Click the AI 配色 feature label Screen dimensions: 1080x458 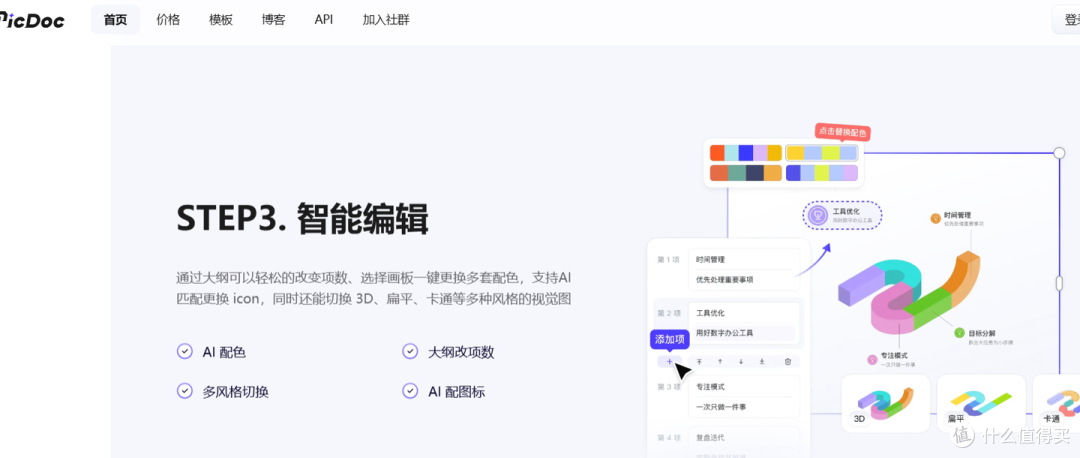click(x=224, y=352)
